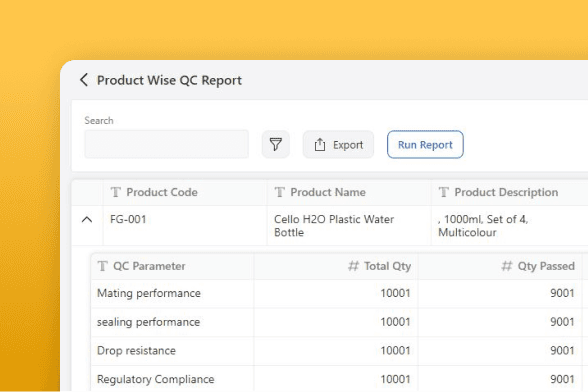Go back using the left chevron arrow

(84, 80)
